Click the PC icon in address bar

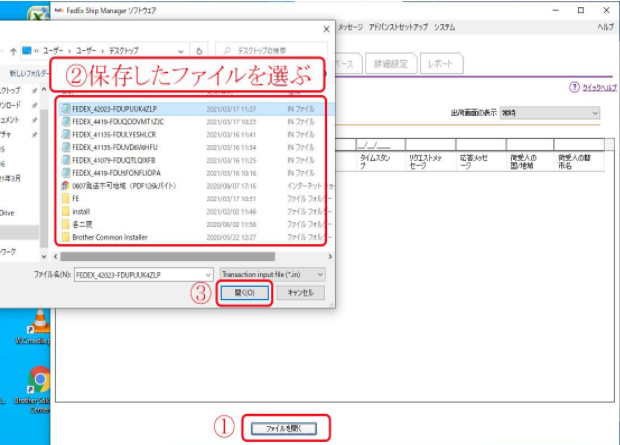(26, 51)
